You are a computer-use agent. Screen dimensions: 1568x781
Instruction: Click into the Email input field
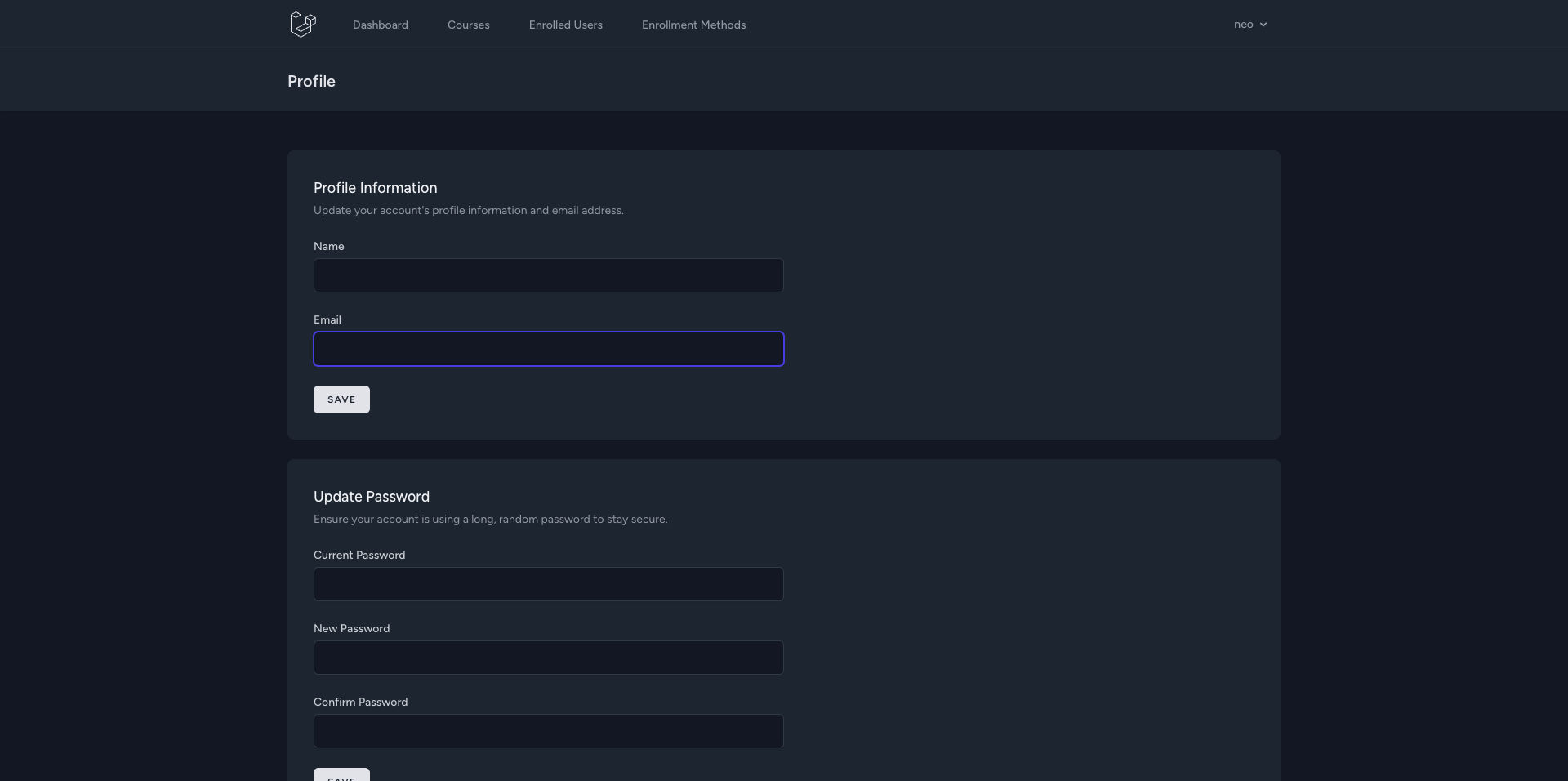pos(549,349)
